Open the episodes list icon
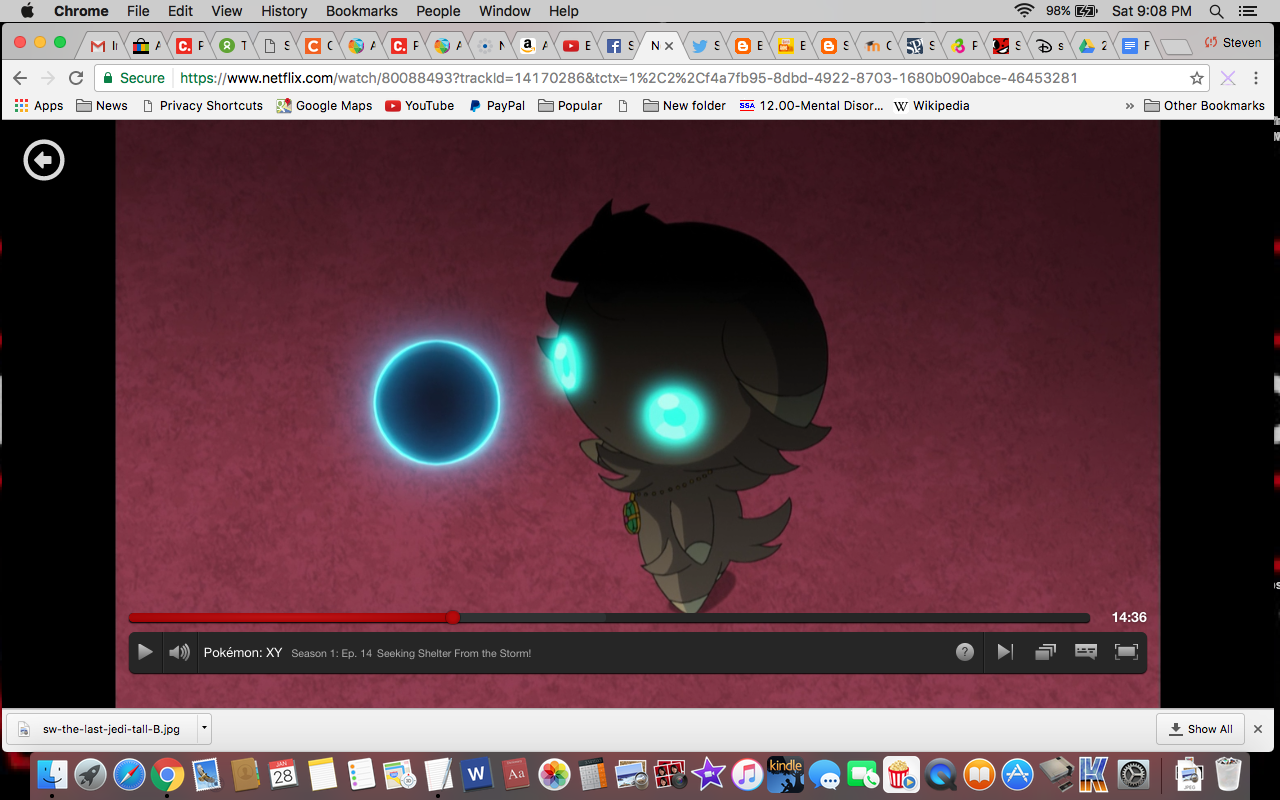Viewport: 1280px width, 800px height. pos(1045,652)
